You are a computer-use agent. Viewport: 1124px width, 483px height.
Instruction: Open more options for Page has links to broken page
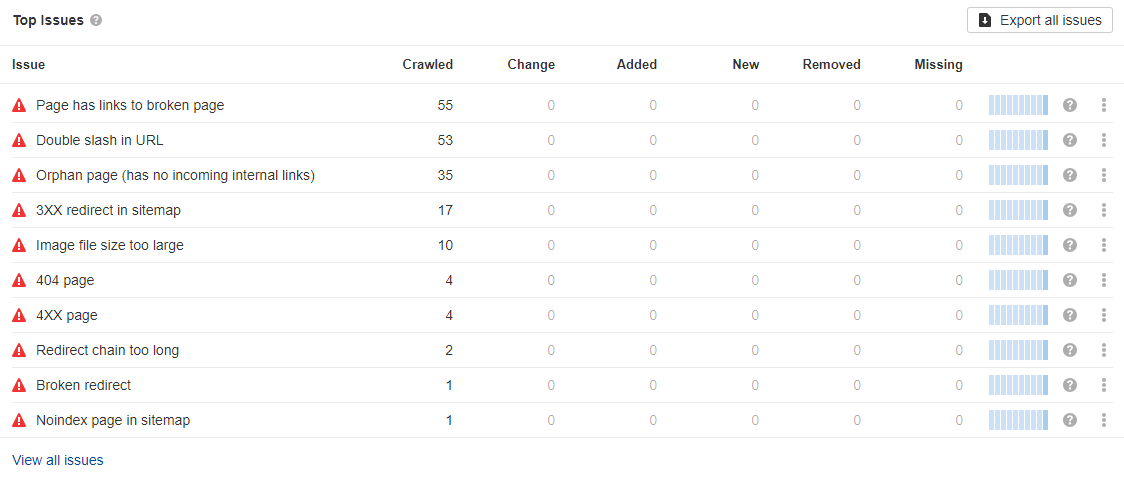[1104, 105]
